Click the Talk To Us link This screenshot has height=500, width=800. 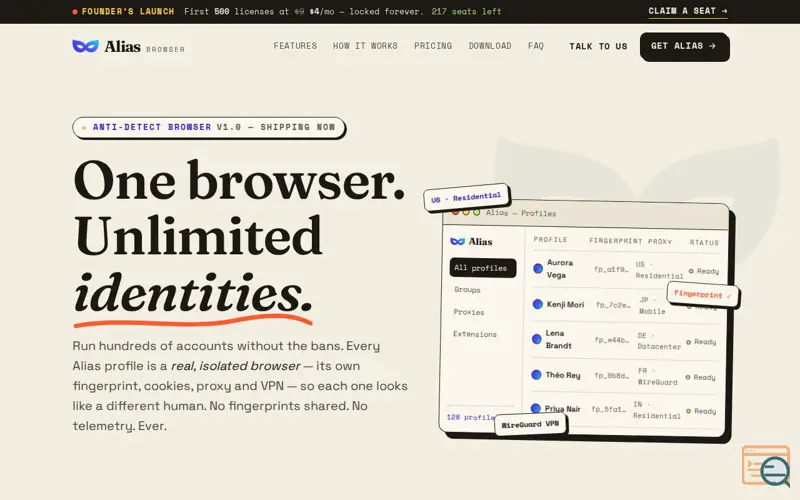click(x=598, y=46)
